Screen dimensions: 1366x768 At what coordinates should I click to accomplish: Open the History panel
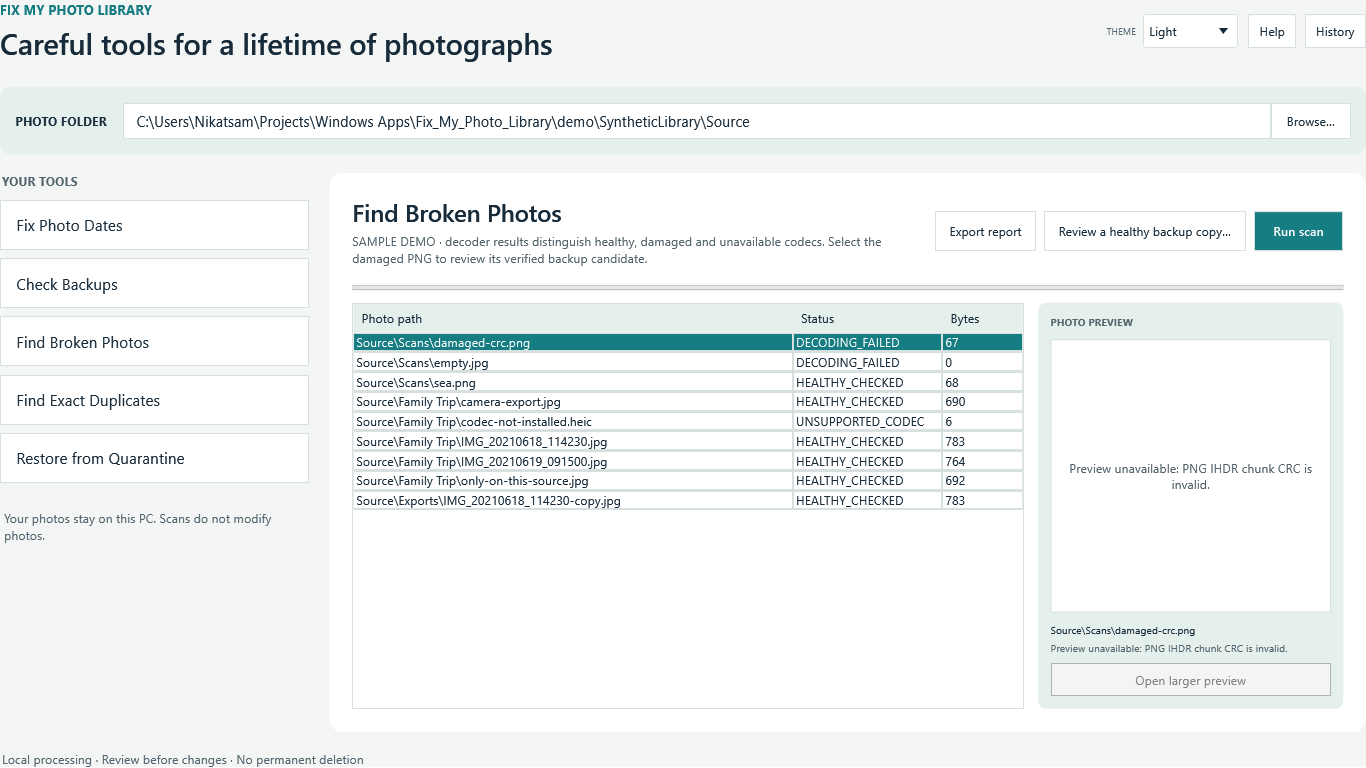coord(1335,31)
